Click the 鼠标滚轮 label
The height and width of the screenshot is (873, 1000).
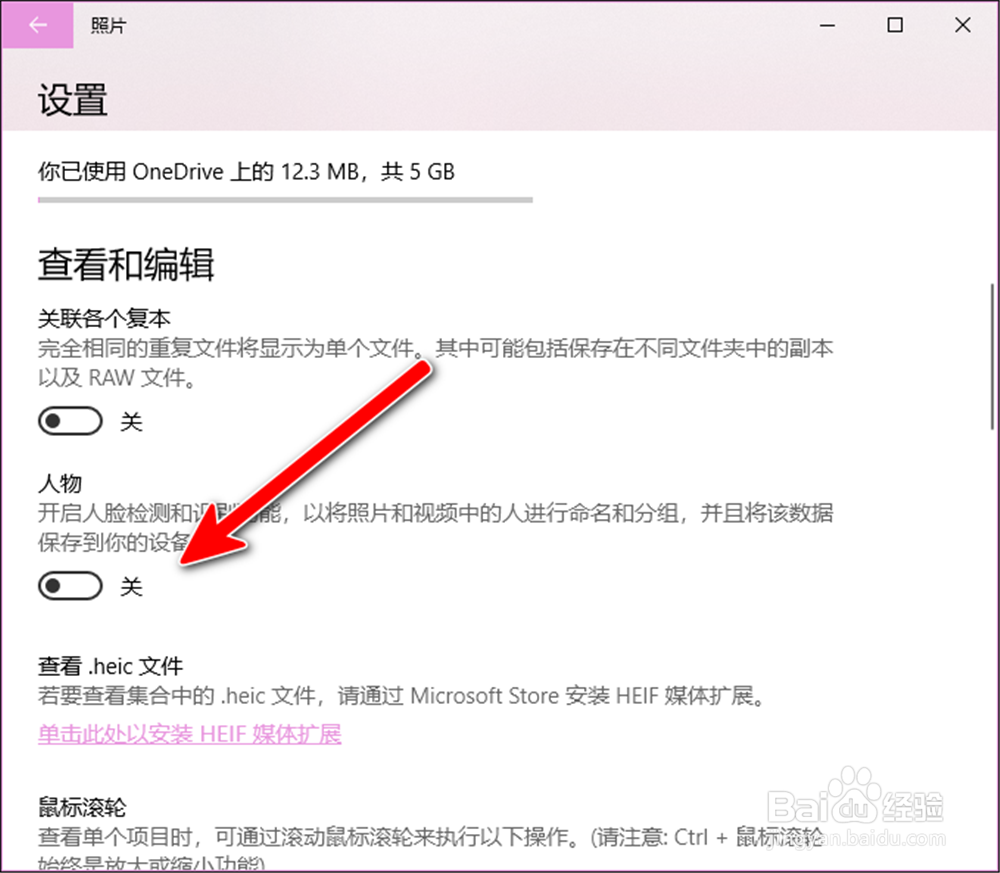82,807
